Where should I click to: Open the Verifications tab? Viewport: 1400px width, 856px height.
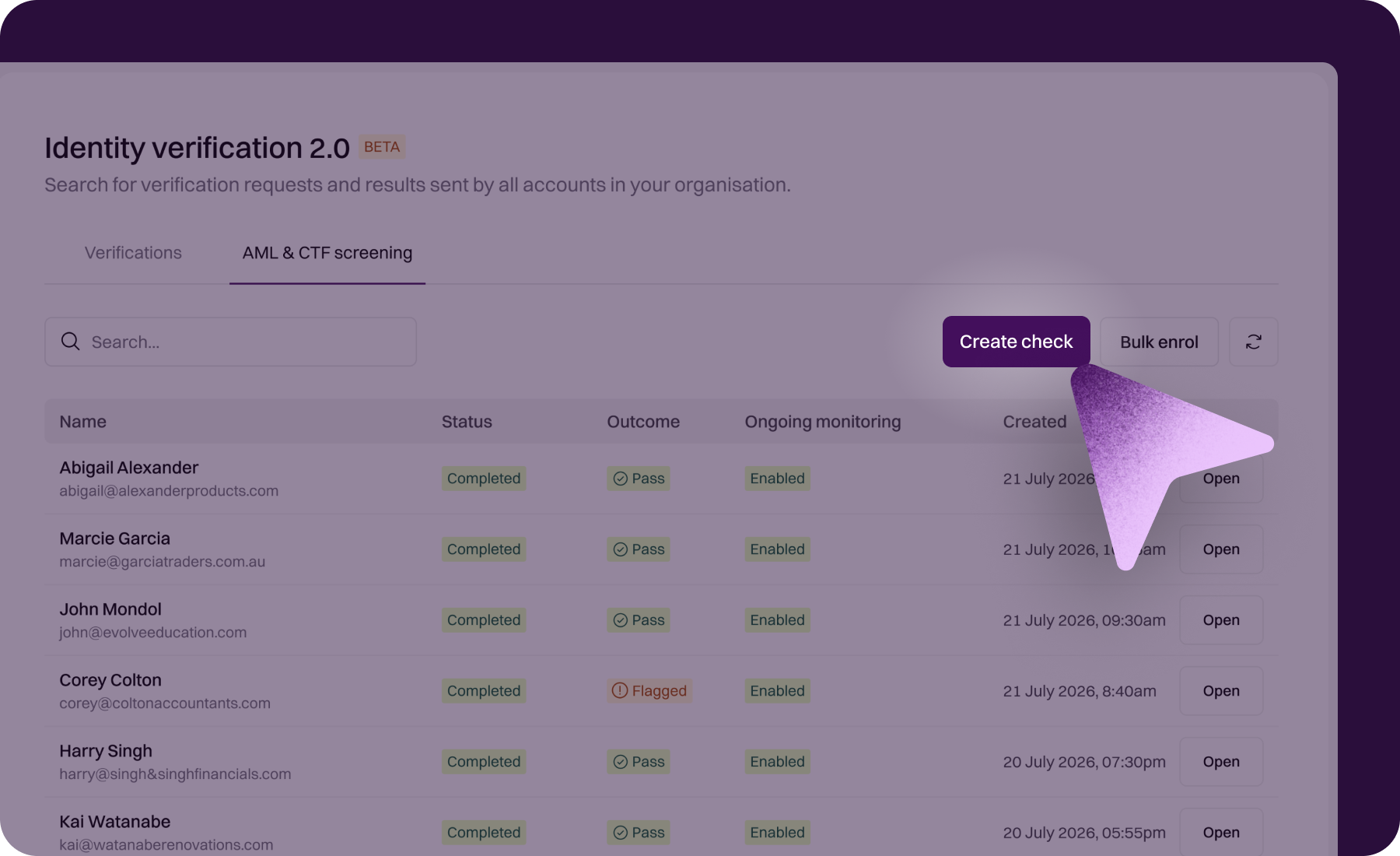133,253
